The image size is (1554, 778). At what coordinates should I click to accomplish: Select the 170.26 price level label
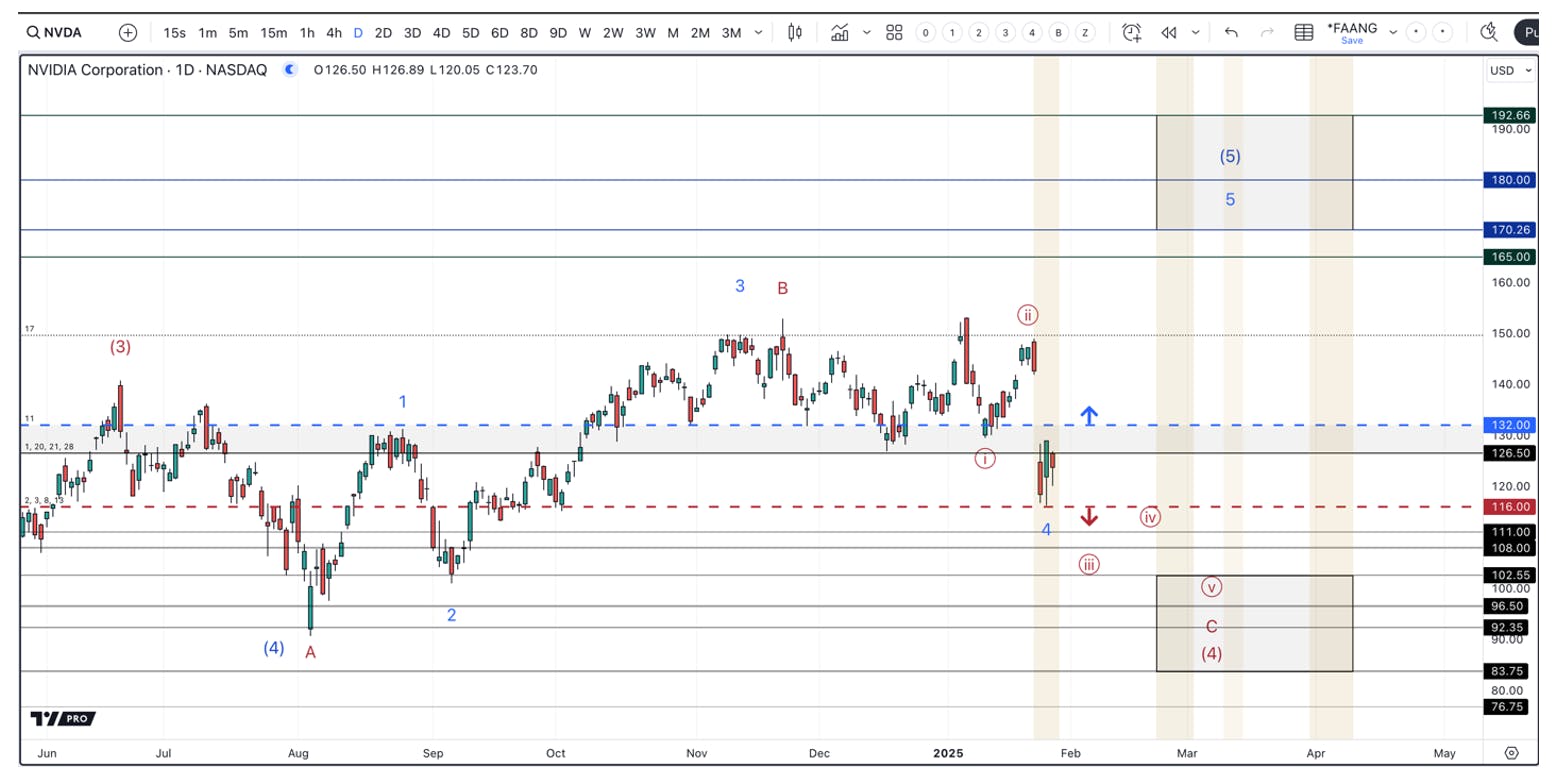(x=1510, y=230)
